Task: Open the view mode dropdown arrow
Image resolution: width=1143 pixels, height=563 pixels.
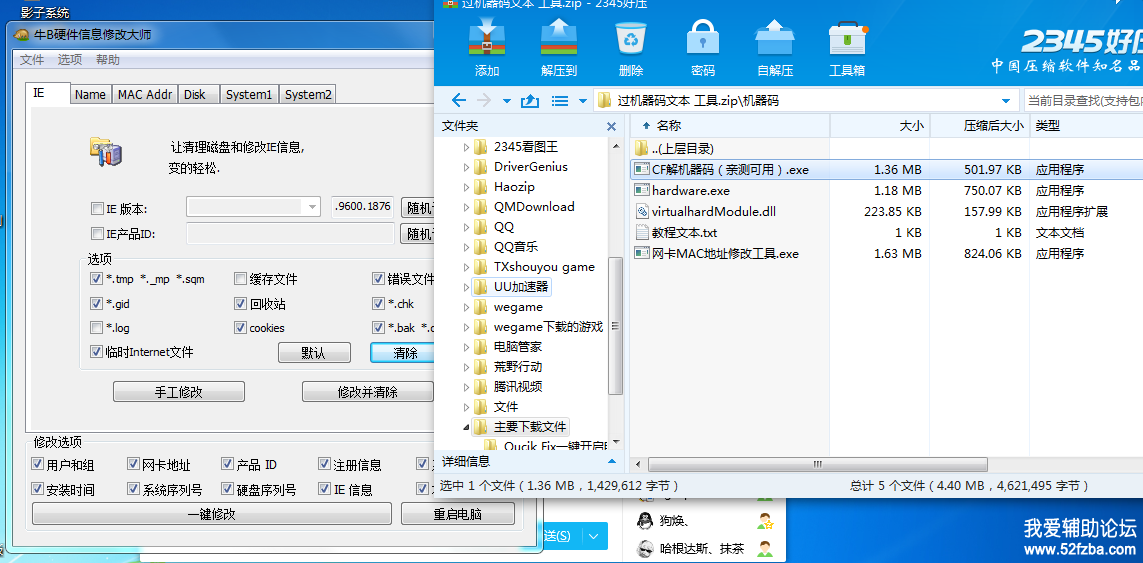Action: click(x=582, y=101)
